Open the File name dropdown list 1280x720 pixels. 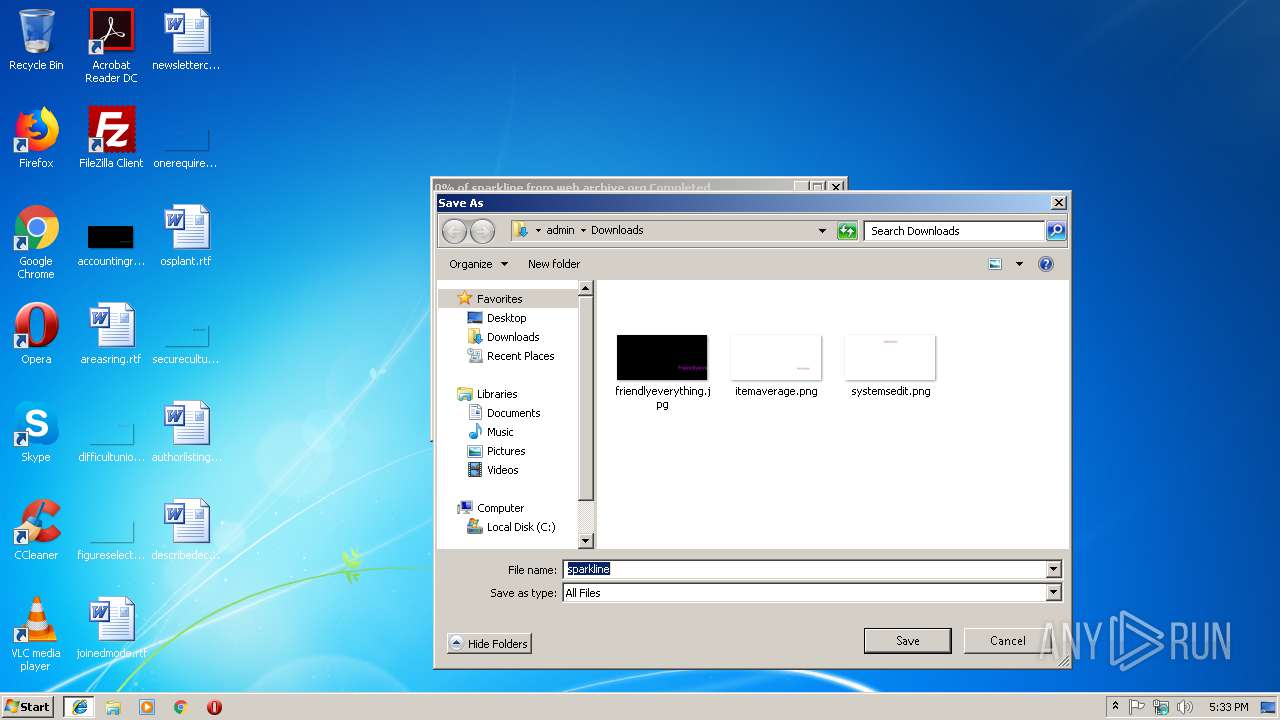coord(1053,569)
